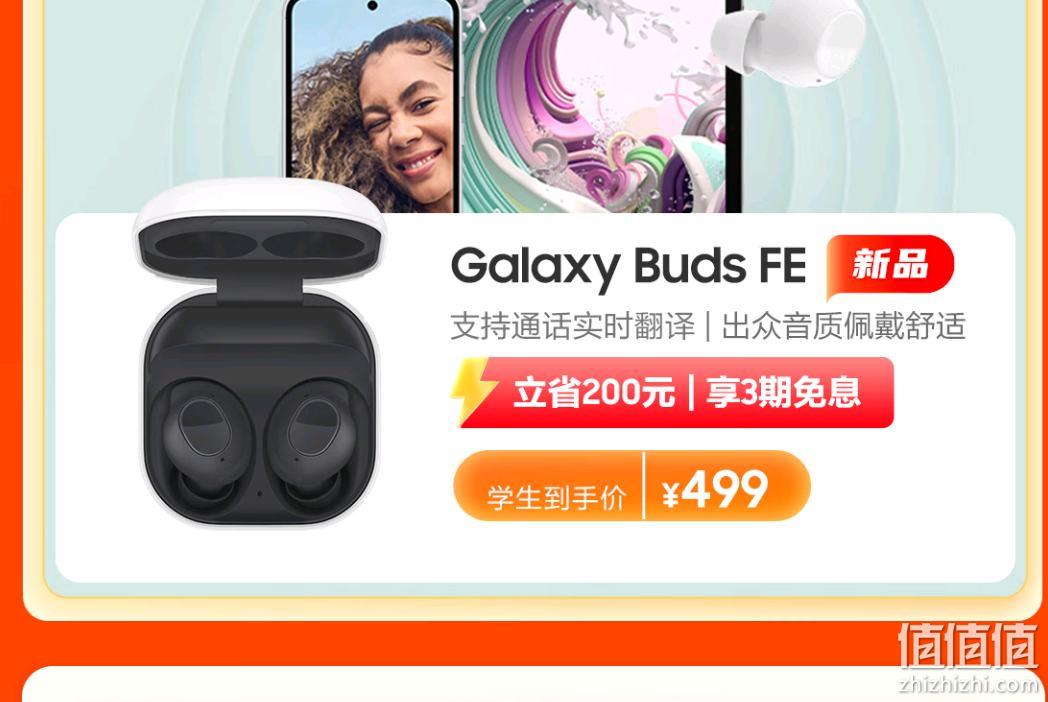Click the 出众音质佩戴舒适 description text
The width and height of the screenshot is (1048, 702).
843,326
